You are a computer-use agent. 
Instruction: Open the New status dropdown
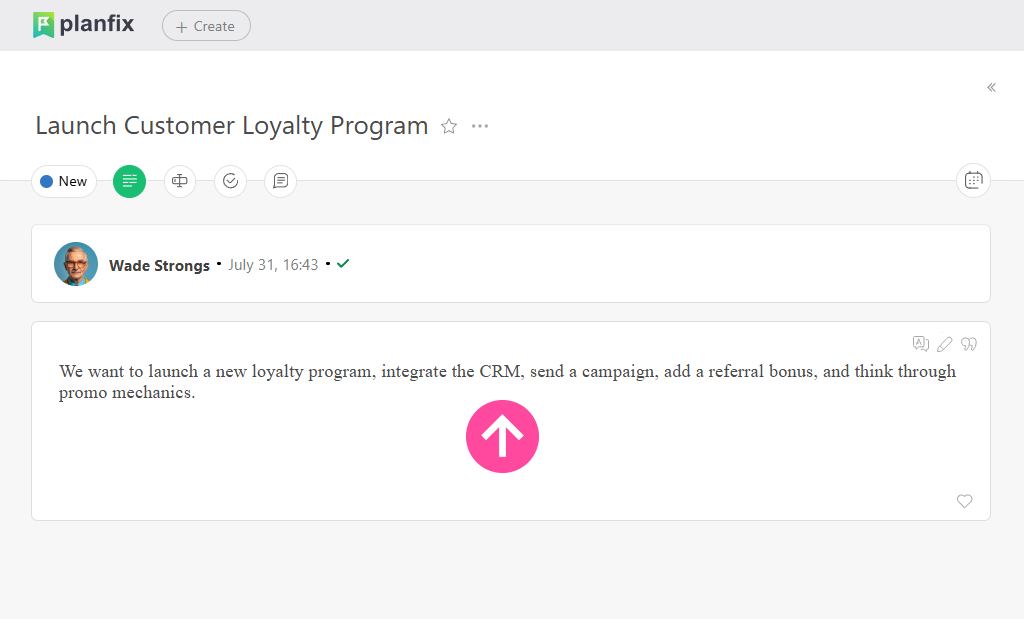pyautogui.click(x=64, y=181)
